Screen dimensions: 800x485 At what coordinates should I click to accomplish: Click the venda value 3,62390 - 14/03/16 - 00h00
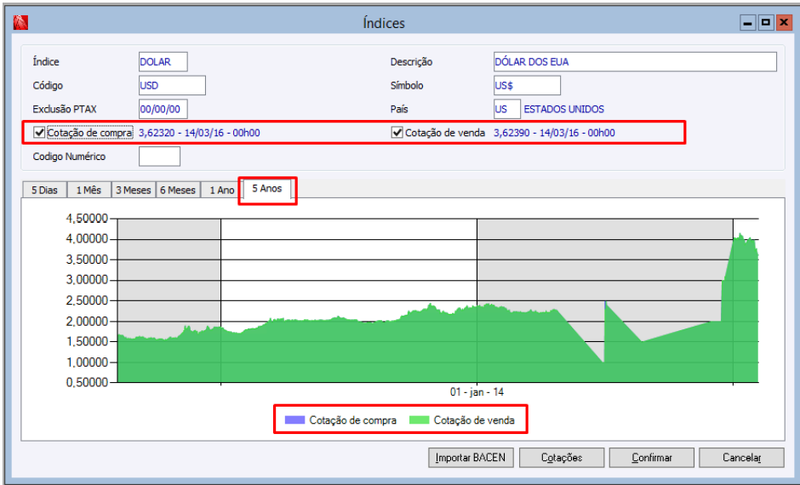point(554,133)
